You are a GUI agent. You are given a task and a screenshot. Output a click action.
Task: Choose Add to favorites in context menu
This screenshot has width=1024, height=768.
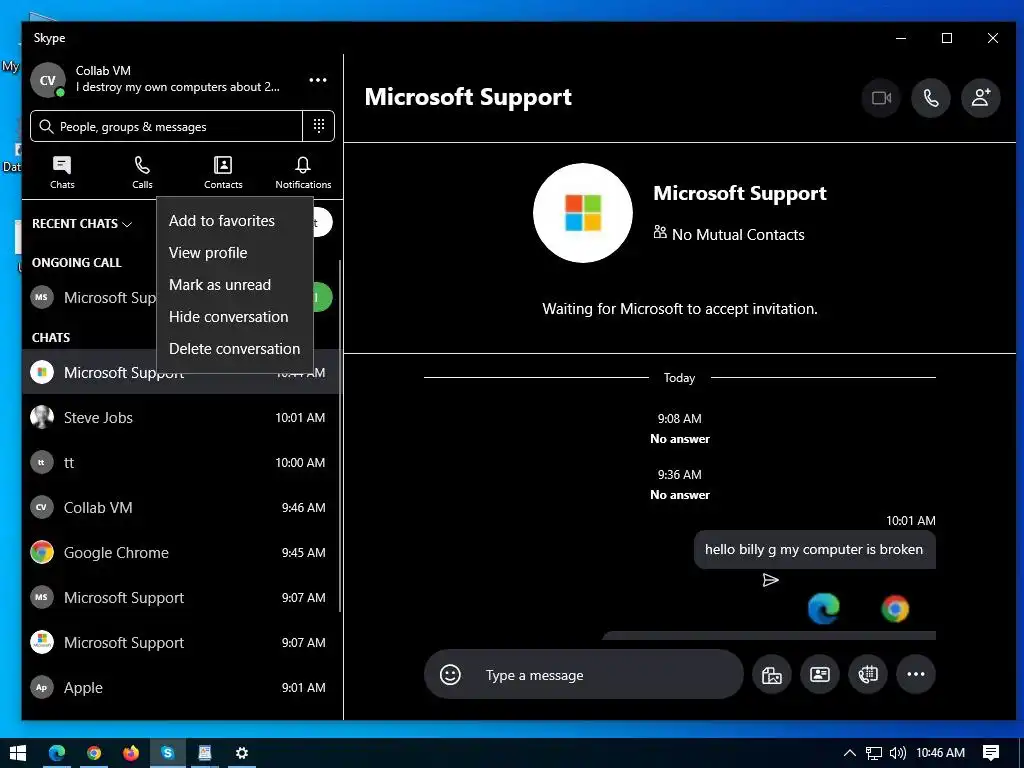[x=222, y=221]
